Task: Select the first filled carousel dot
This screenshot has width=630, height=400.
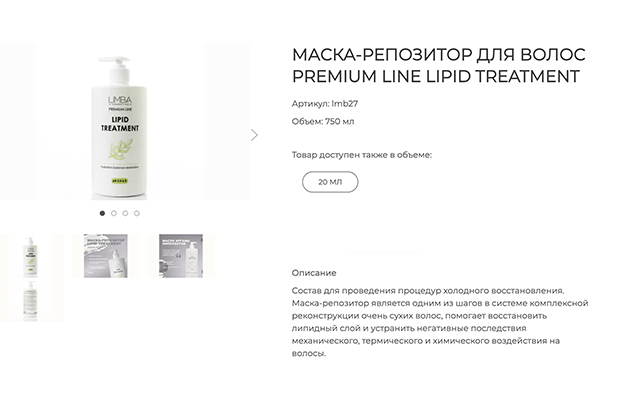Action: click(102, 213)
